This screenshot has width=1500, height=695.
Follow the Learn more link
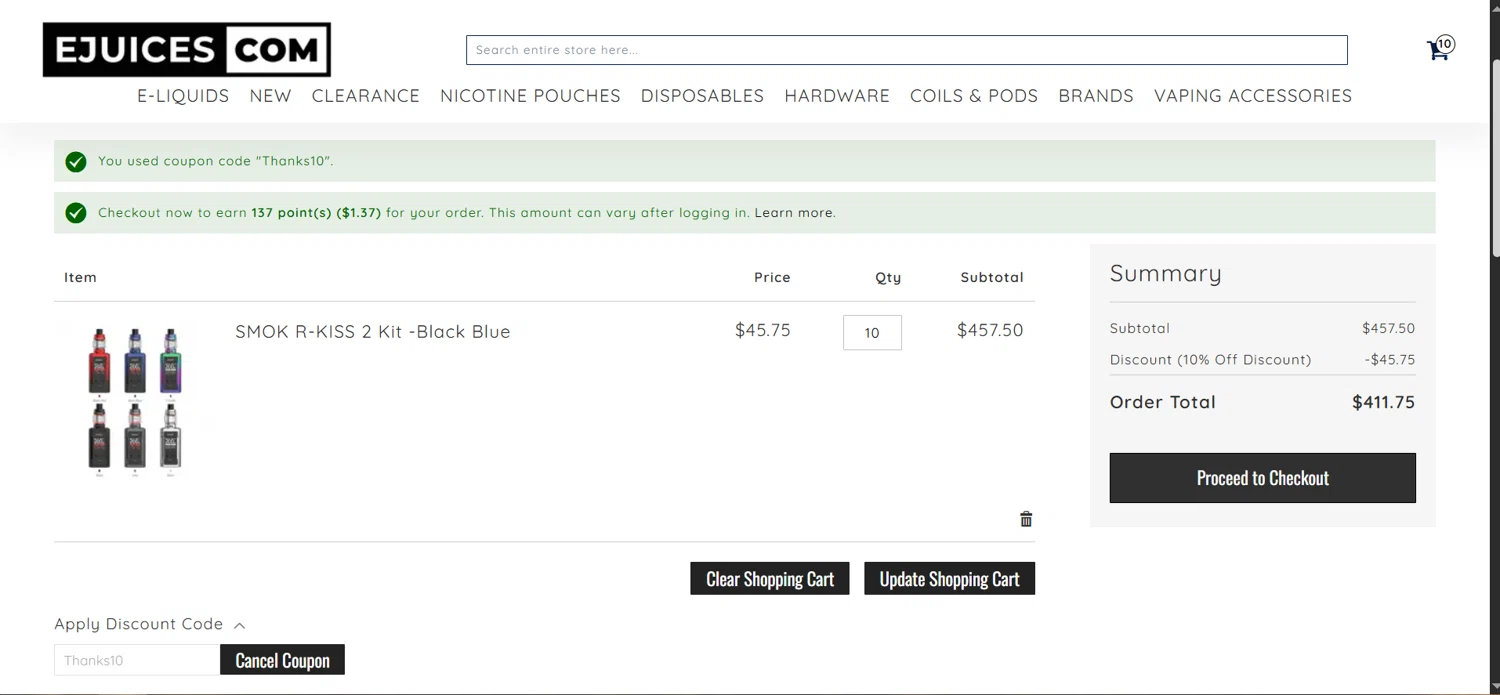click(x=794, y=213)
